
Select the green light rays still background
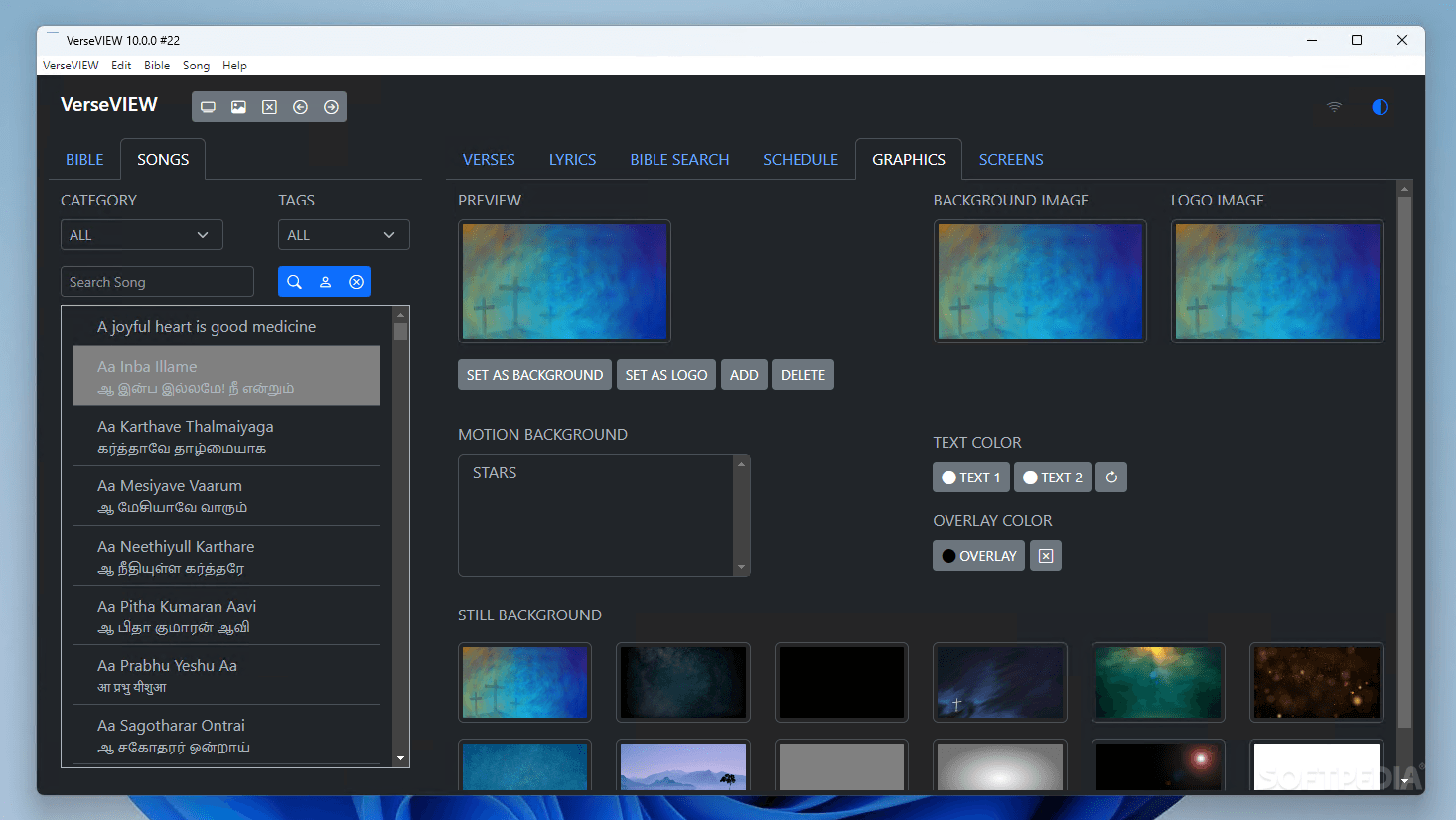coord(1158,682)
